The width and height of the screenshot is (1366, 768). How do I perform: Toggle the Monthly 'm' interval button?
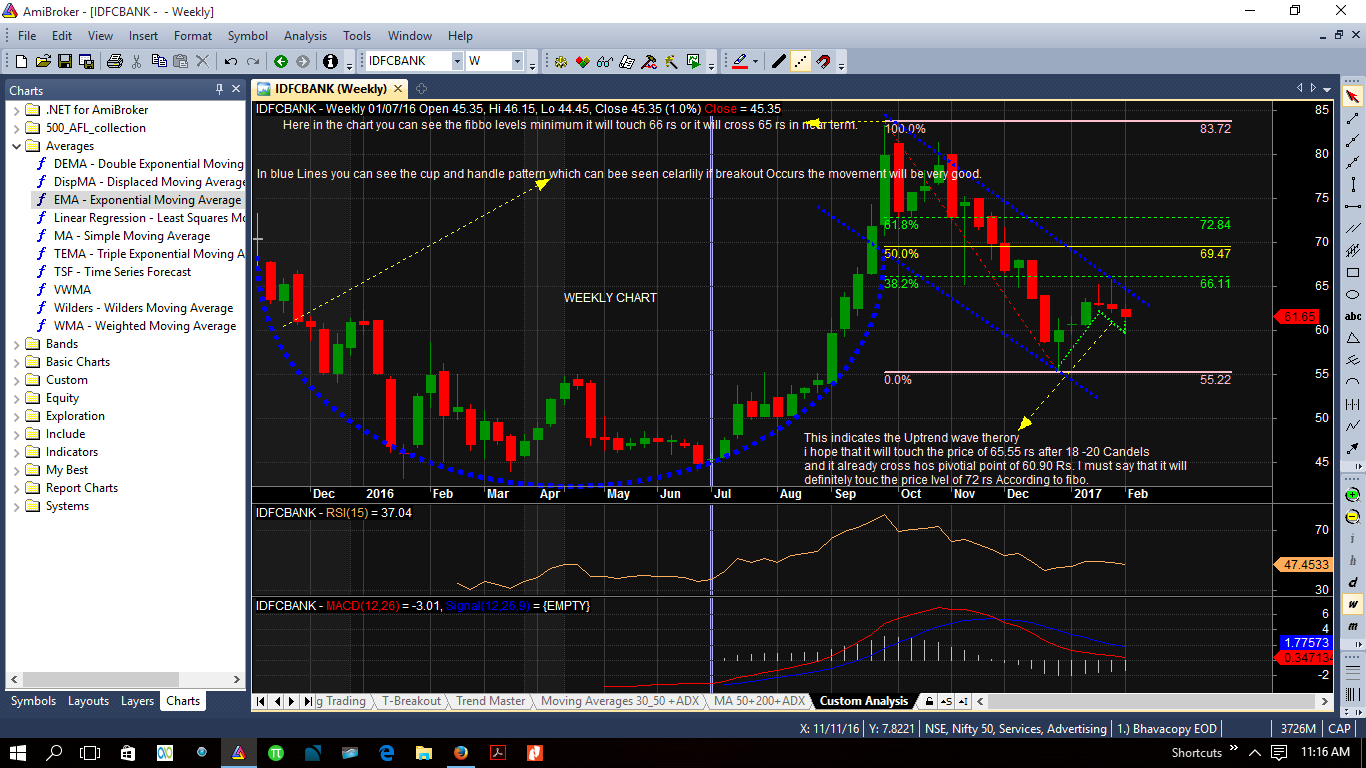click(x=1352, y=626)
